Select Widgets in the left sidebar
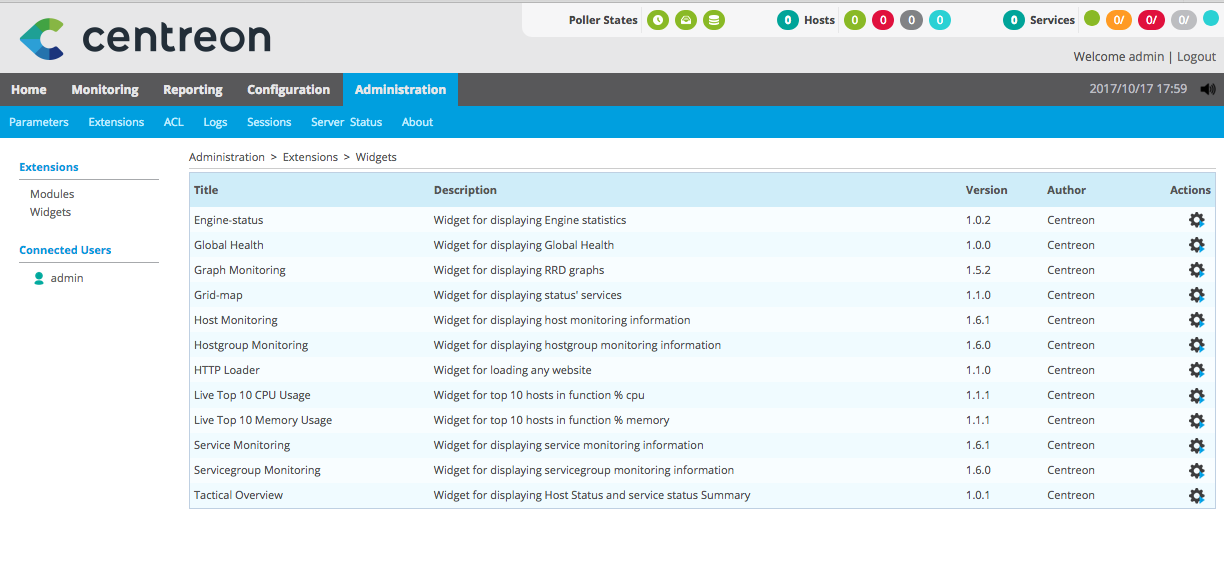This screenshot has width=1224, height=564. [x=50, y=212]
